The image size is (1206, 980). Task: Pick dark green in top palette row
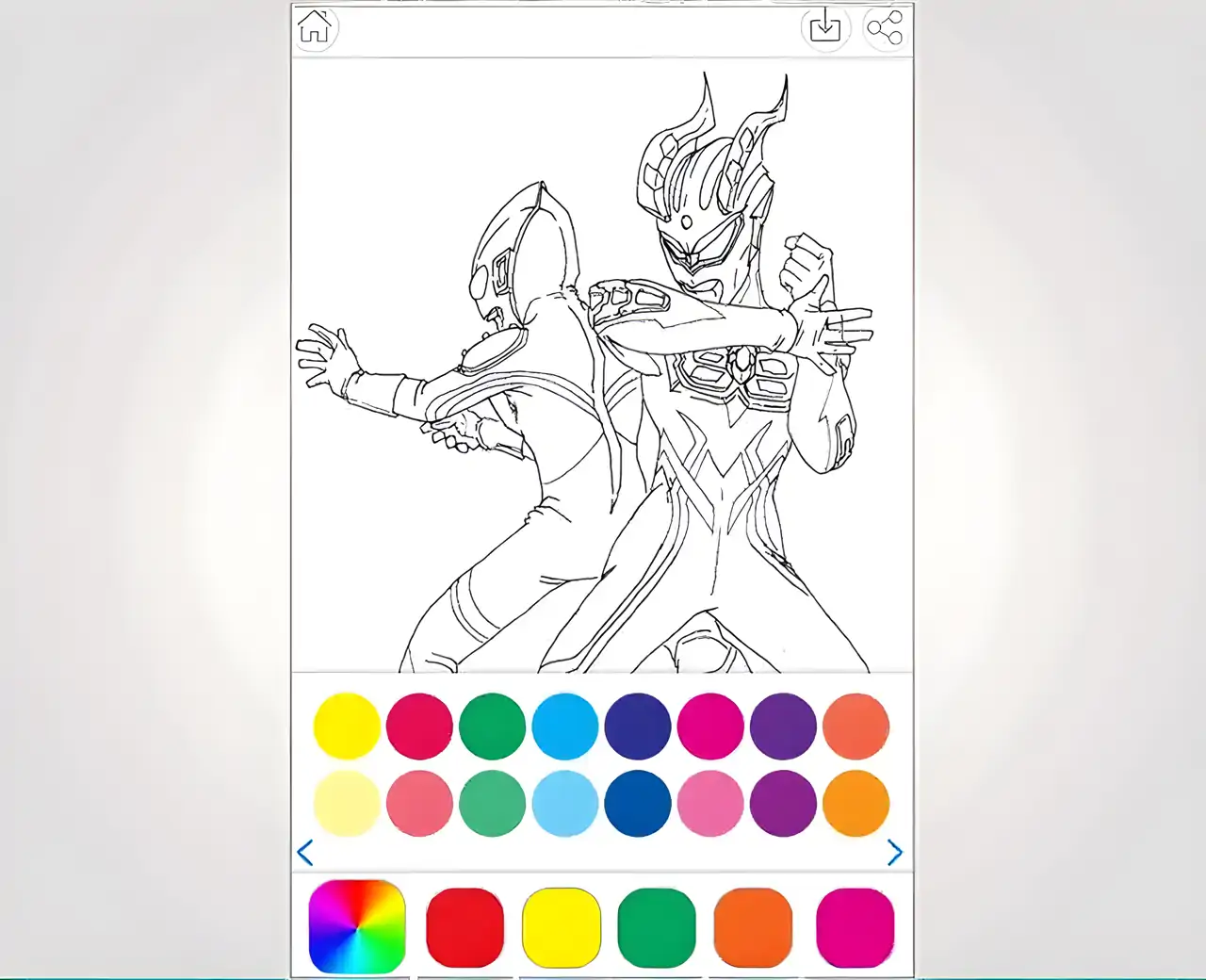point(492,727)
